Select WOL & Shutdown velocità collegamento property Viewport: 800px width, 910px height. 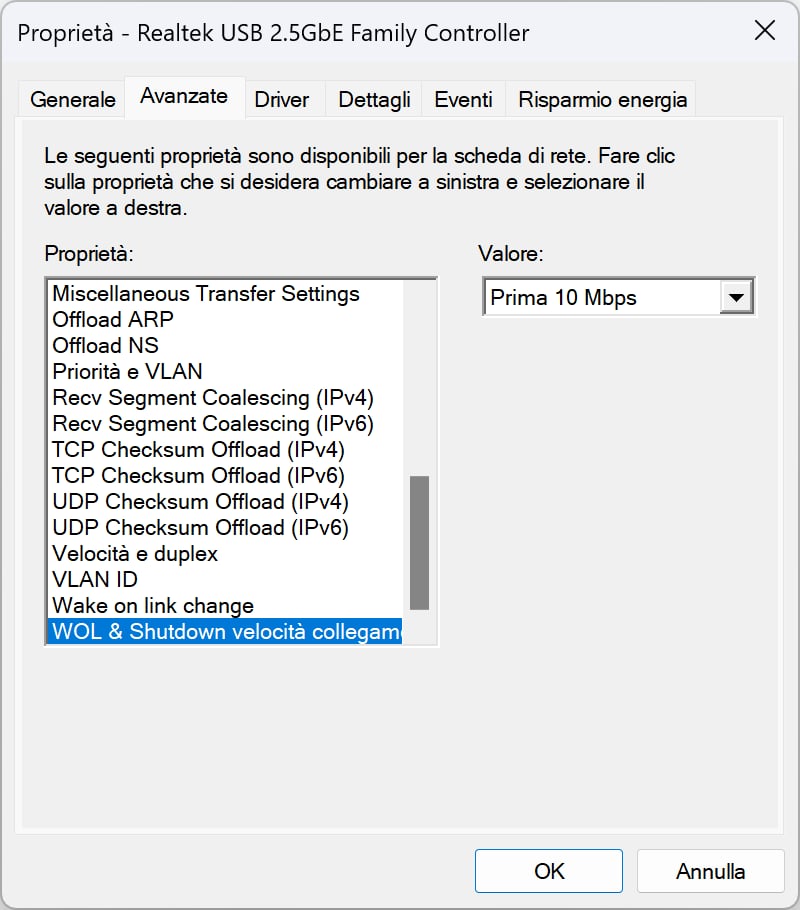pos(225,631)
